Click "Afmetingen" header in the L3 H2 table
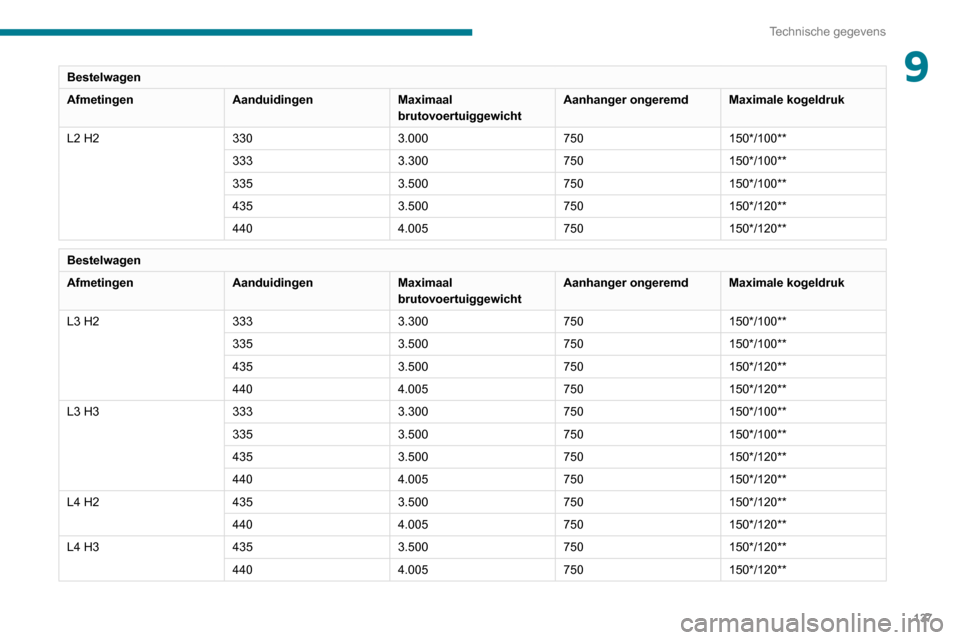Viewport: 960px width, 640px height. pyautogui.click(x=100, y=283)
